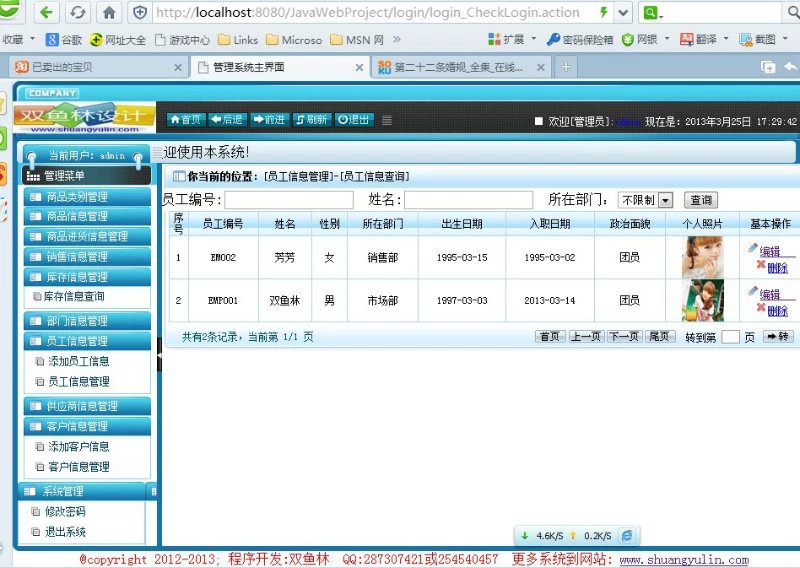
Task: Click 编辑 link for employee EM002
Action: [x=769, y=251]
